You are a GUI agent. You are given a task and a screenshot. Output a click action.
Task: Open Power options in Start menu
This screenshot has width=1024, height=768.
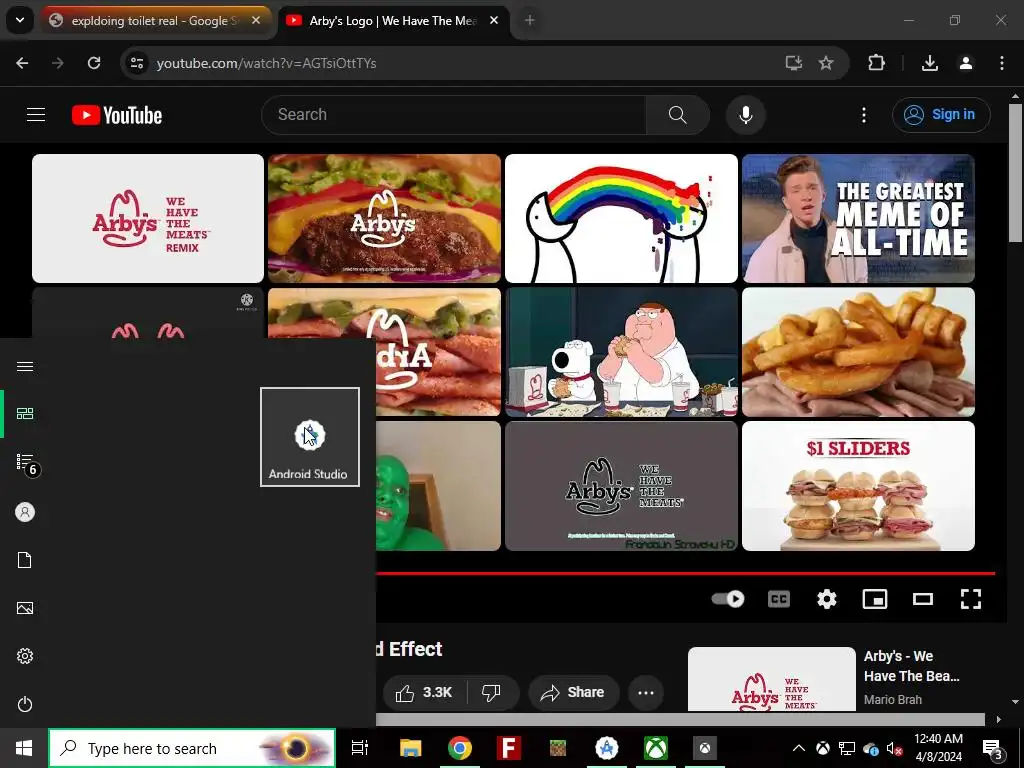point(25,705)
